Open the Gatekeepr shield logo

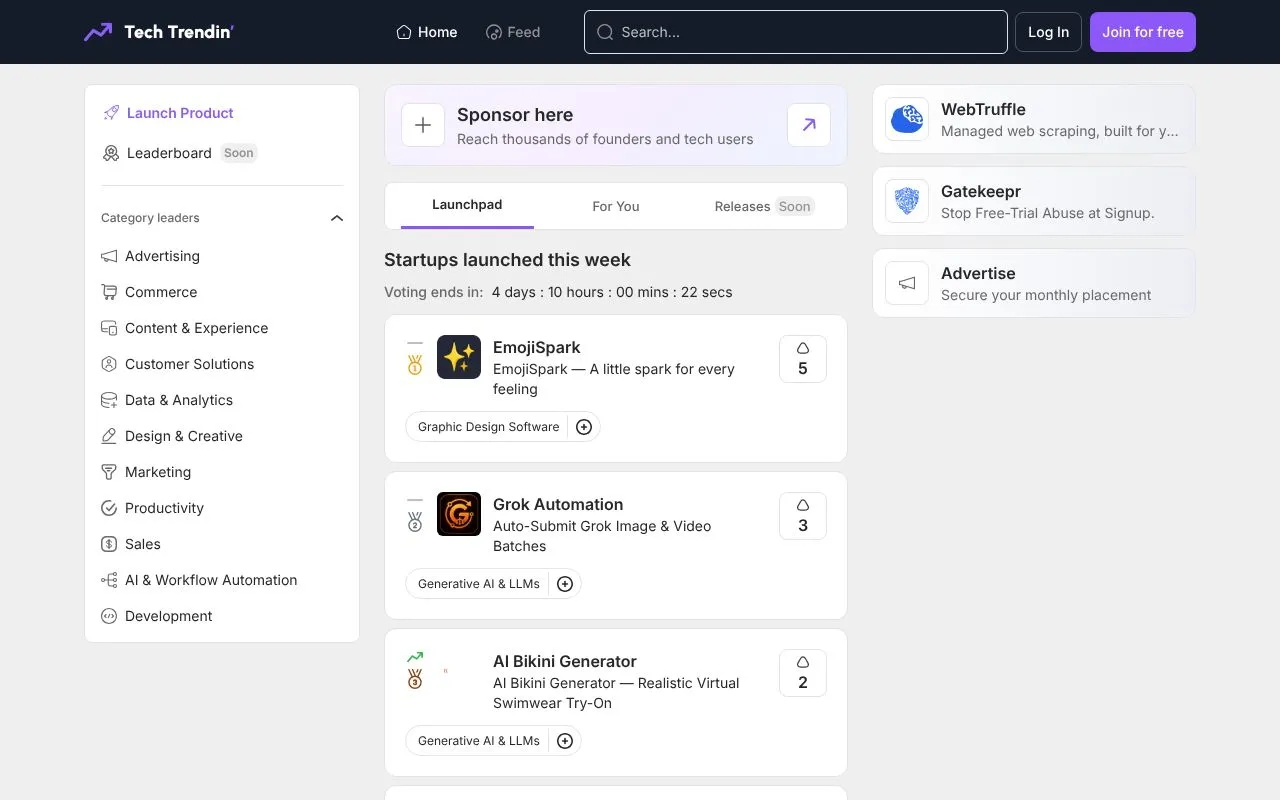click(x=907, y=201)
